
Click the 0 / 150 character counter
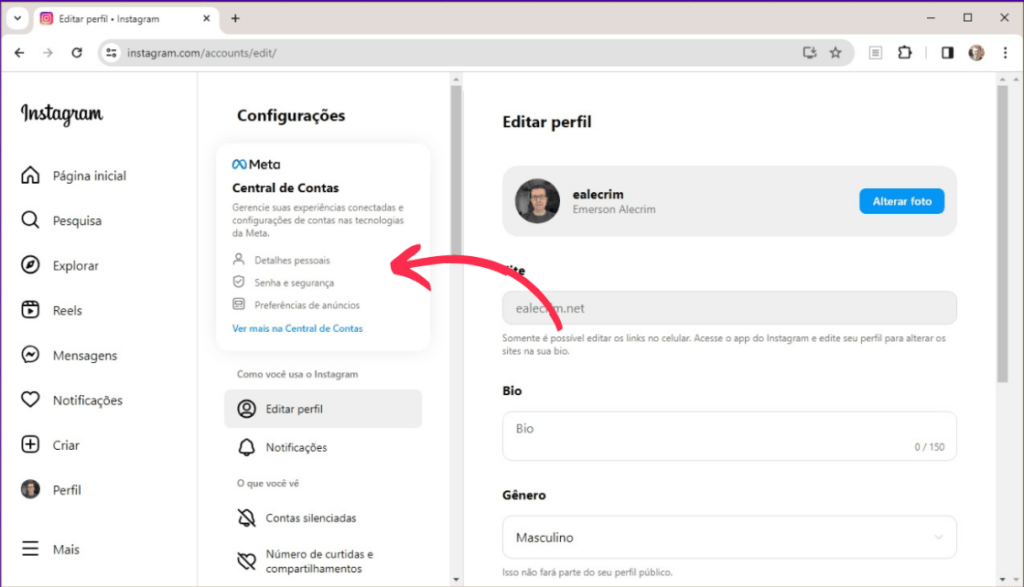[929, 447]
